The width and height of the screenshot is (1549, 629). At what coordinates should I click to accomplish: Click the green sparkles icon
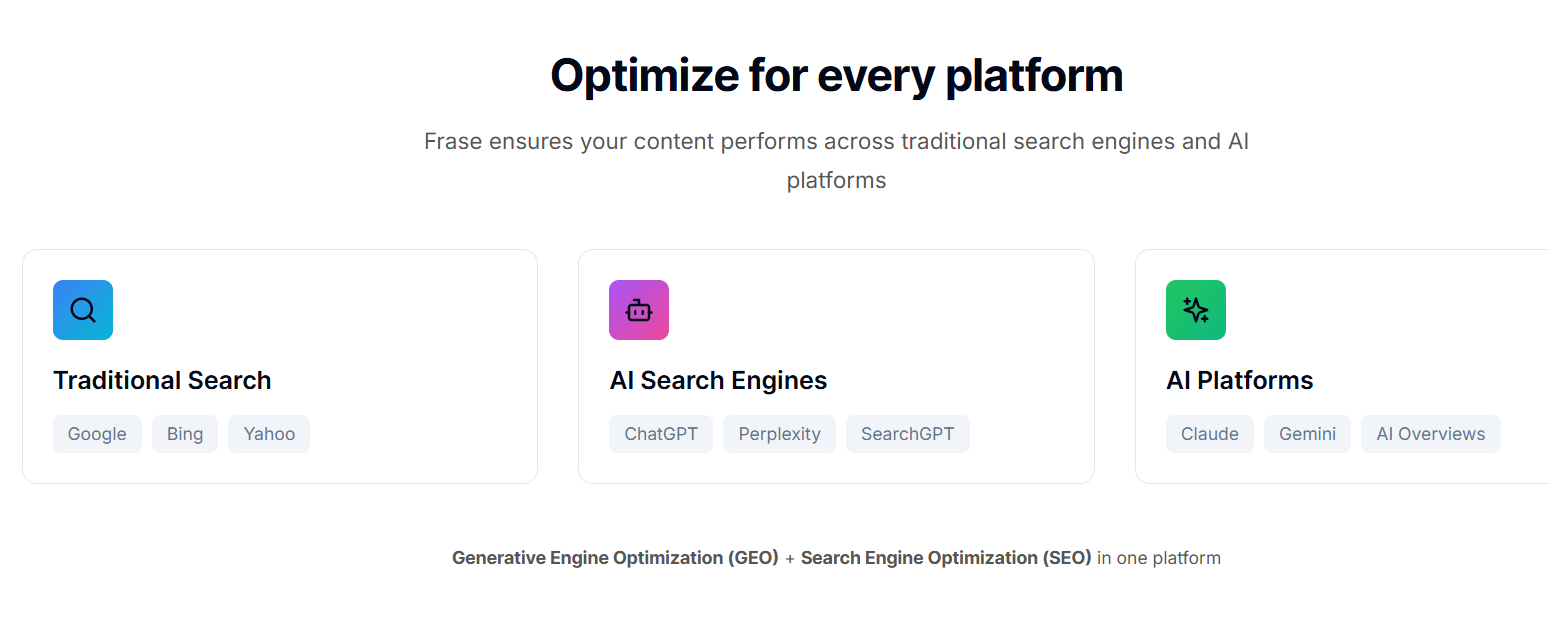pos(1196,310)
